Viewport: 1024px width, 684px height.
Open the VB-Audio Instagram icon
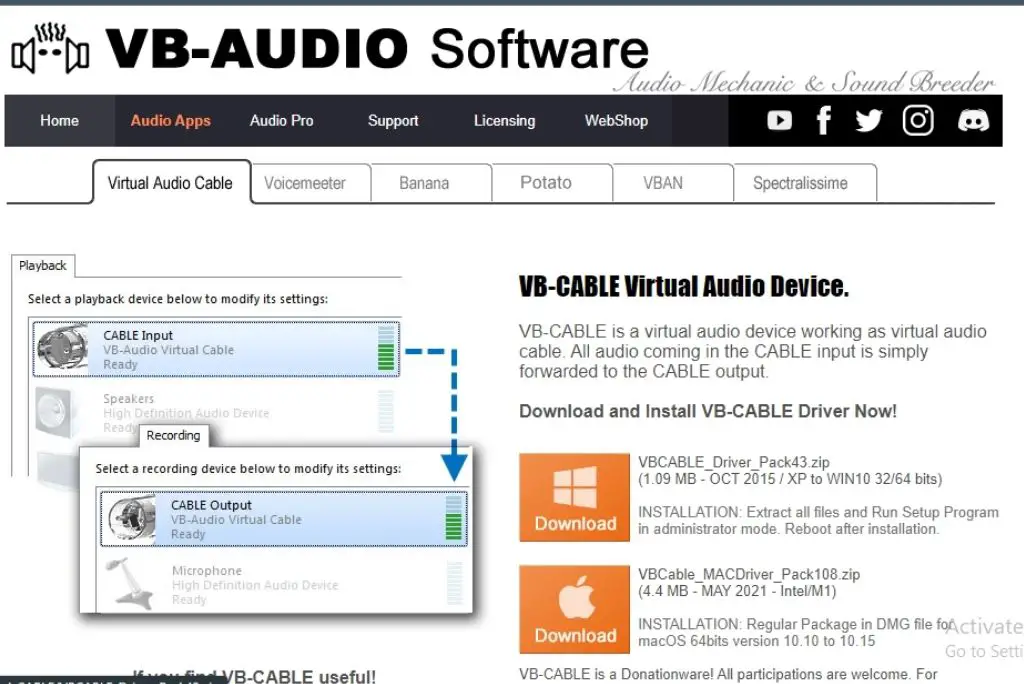[918, 120]
